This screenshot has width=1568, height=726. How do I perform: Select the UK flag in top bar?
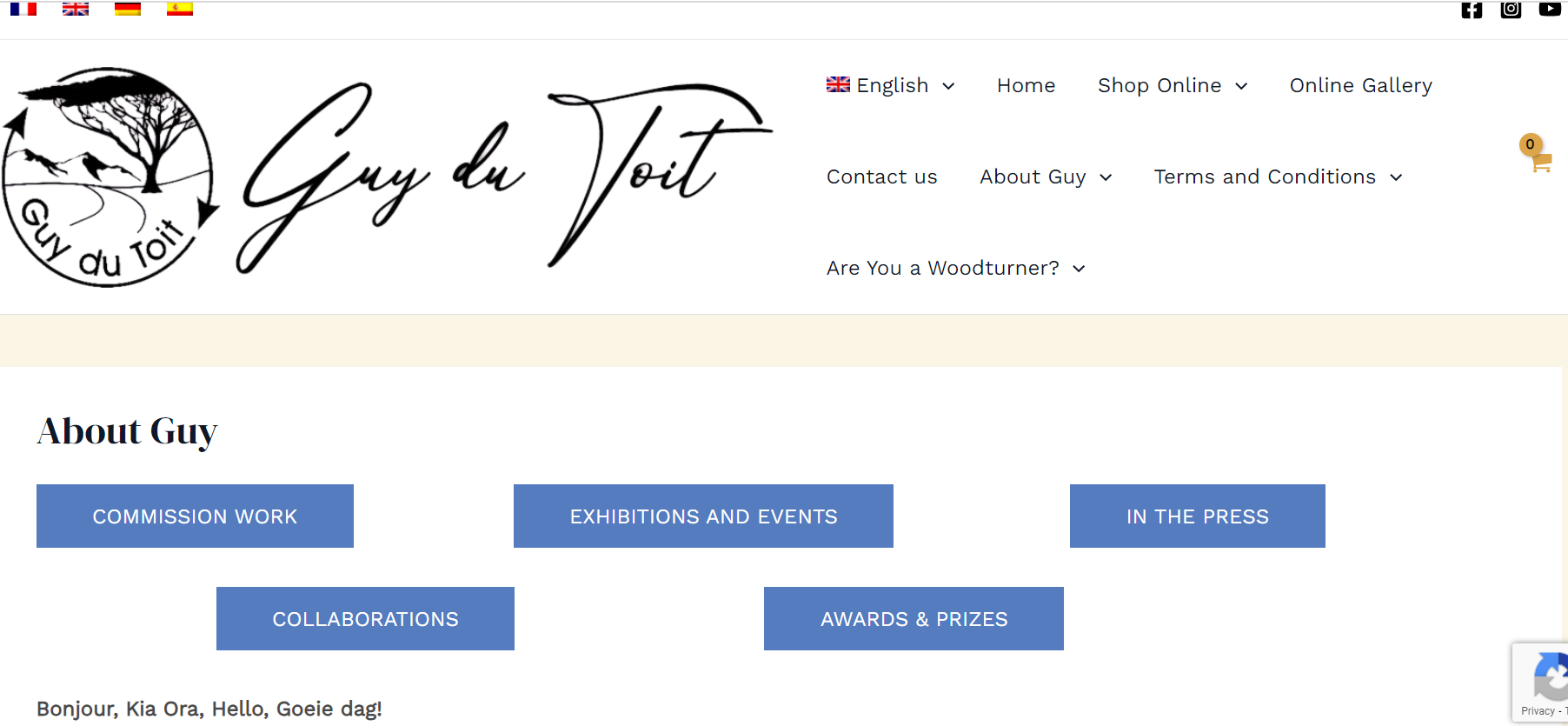(x=76, y=9)
